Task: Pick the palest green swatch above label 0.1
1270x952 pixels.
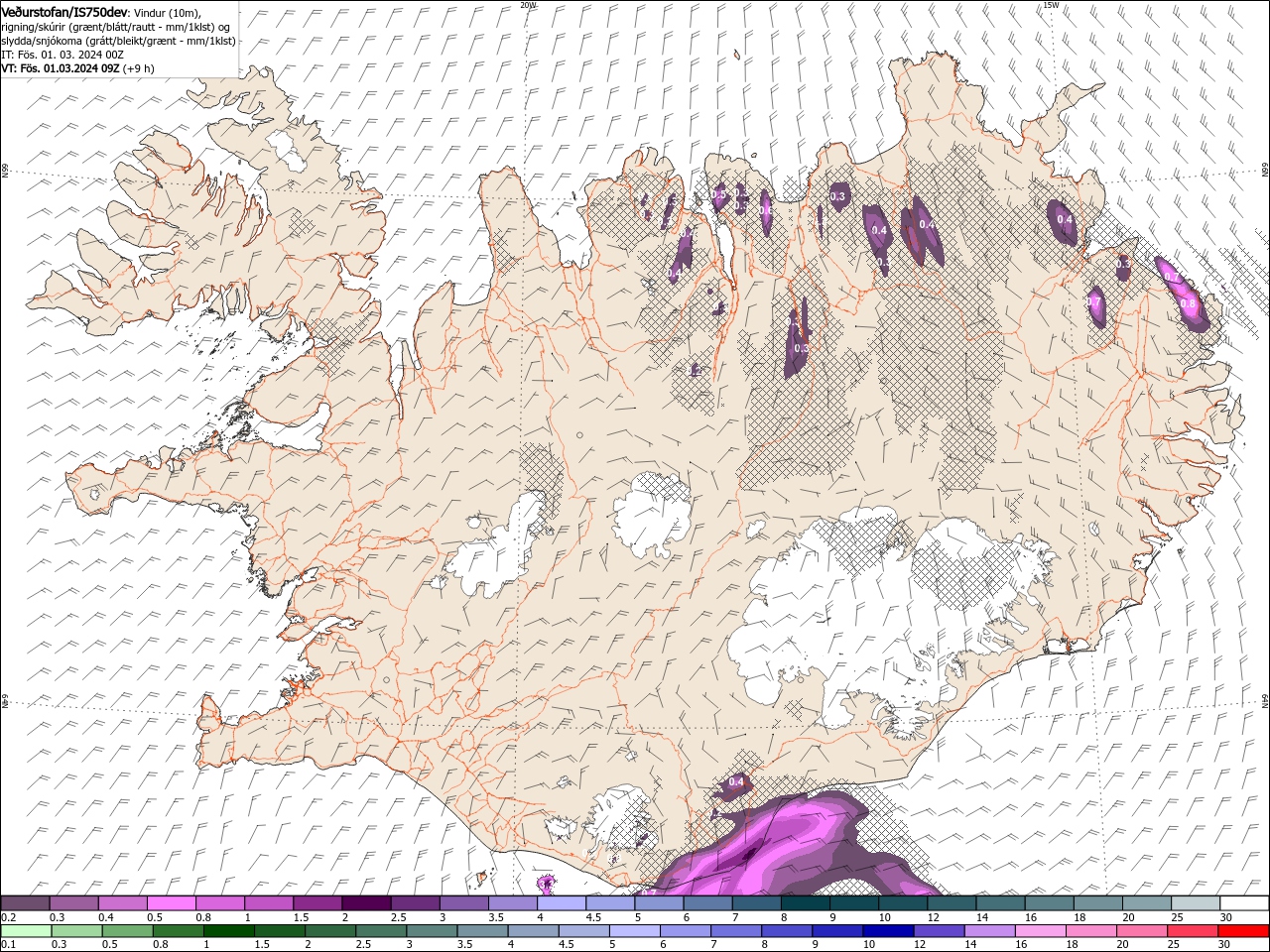Action: tap(26, 931)
